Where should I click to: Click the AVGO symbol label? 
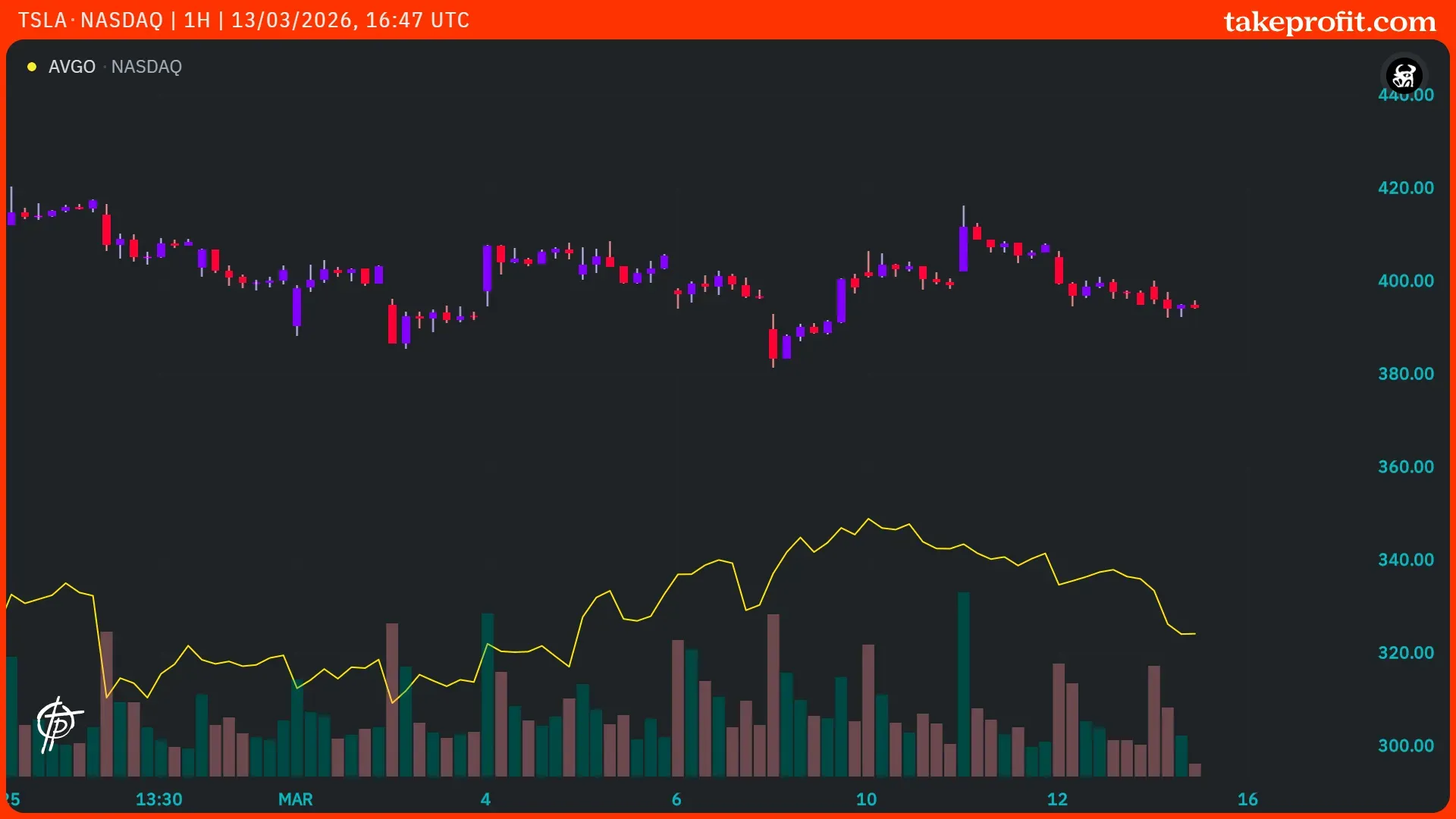click(x=72, y=67)
